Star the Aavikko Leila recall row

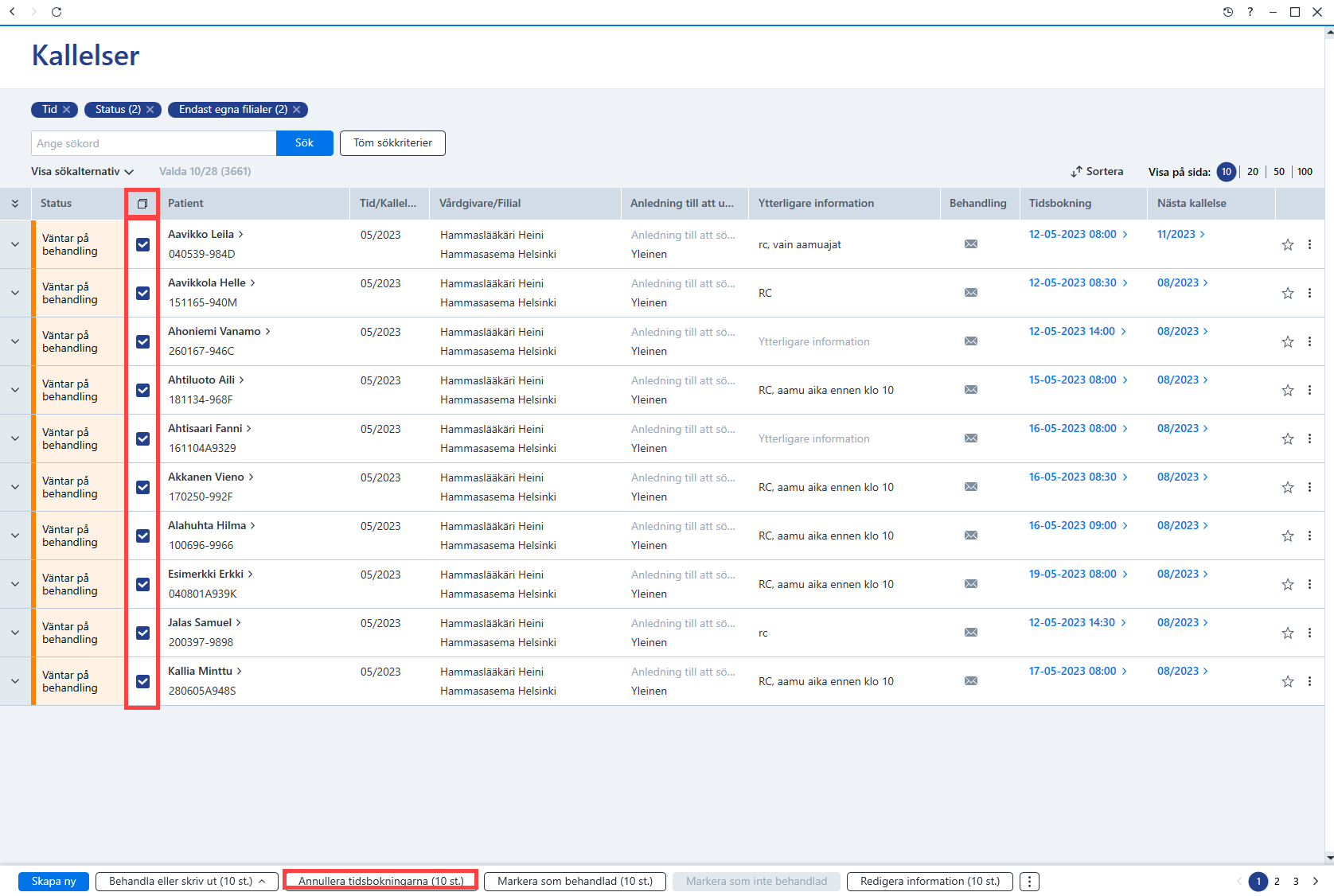(1287, 245)
